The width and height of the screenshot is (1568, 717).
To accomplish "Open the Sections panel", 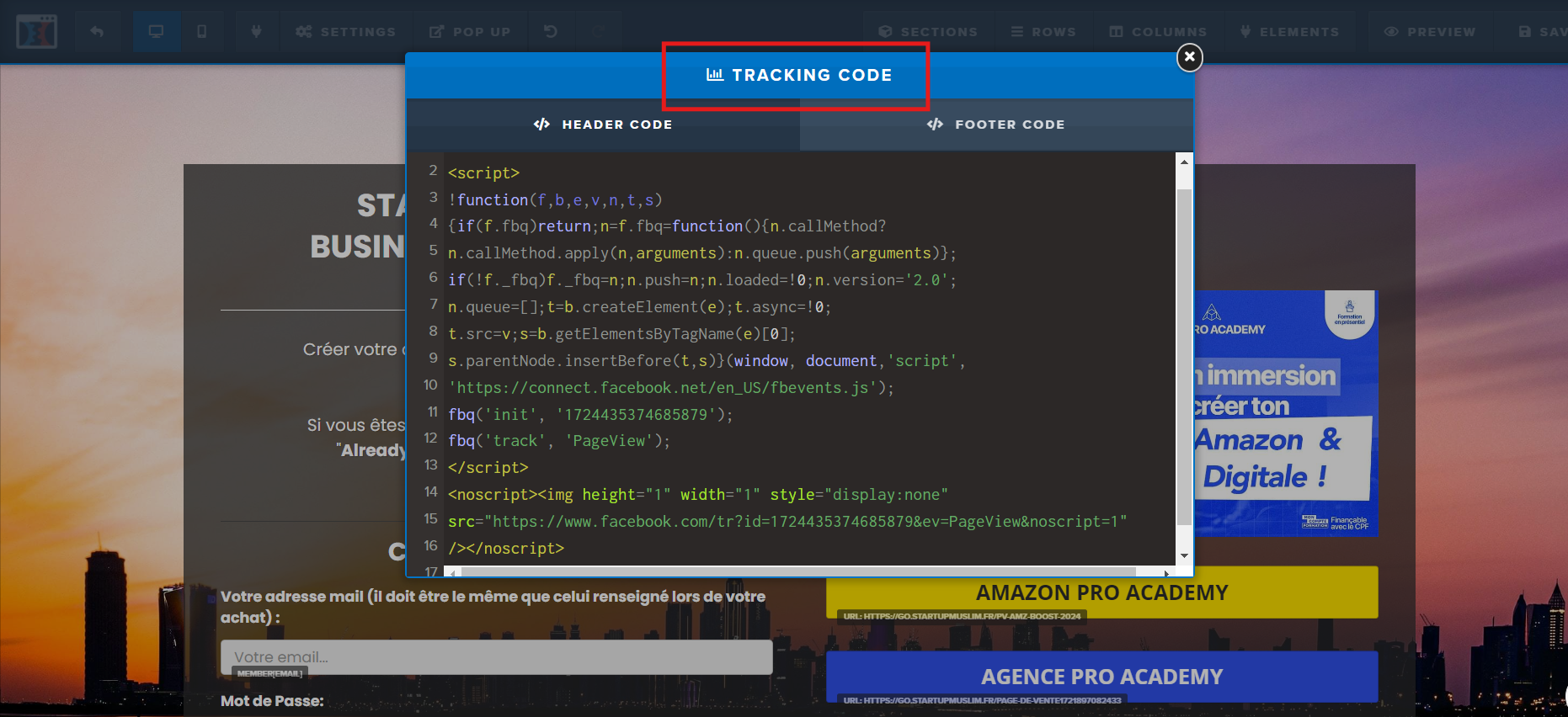I will [927, 32].
